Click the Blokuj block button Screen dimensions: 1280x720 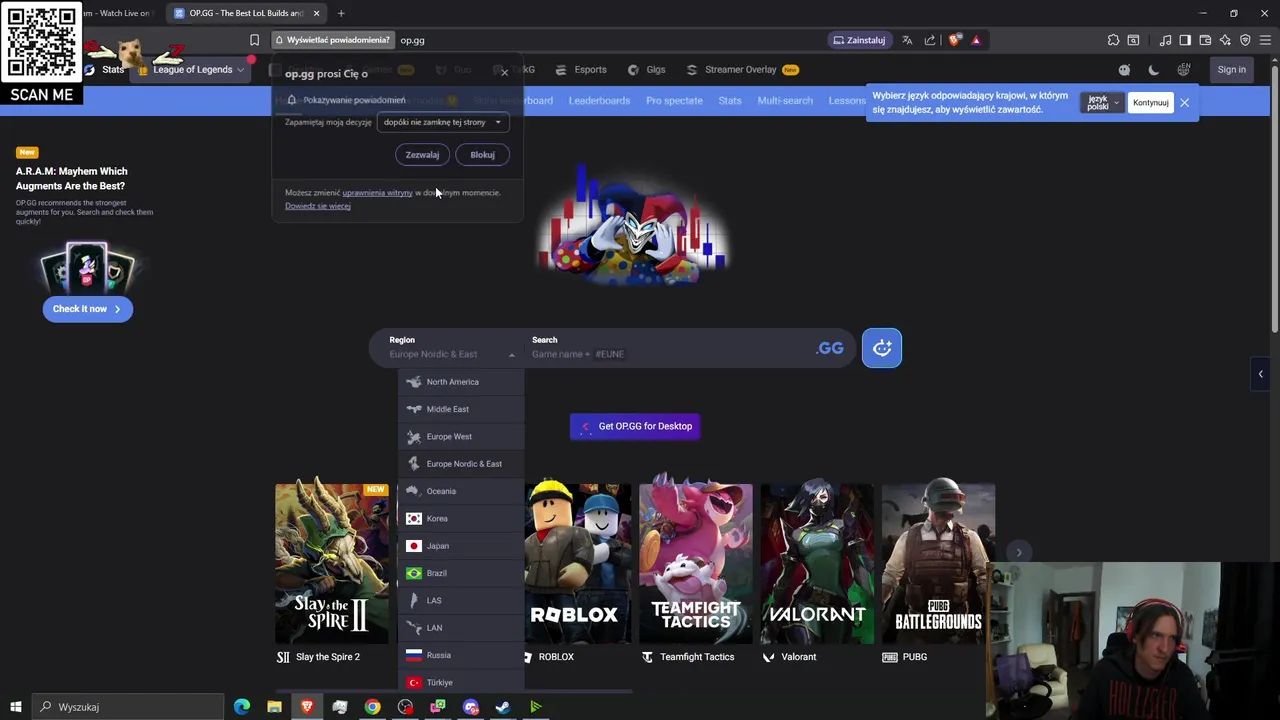482,155
